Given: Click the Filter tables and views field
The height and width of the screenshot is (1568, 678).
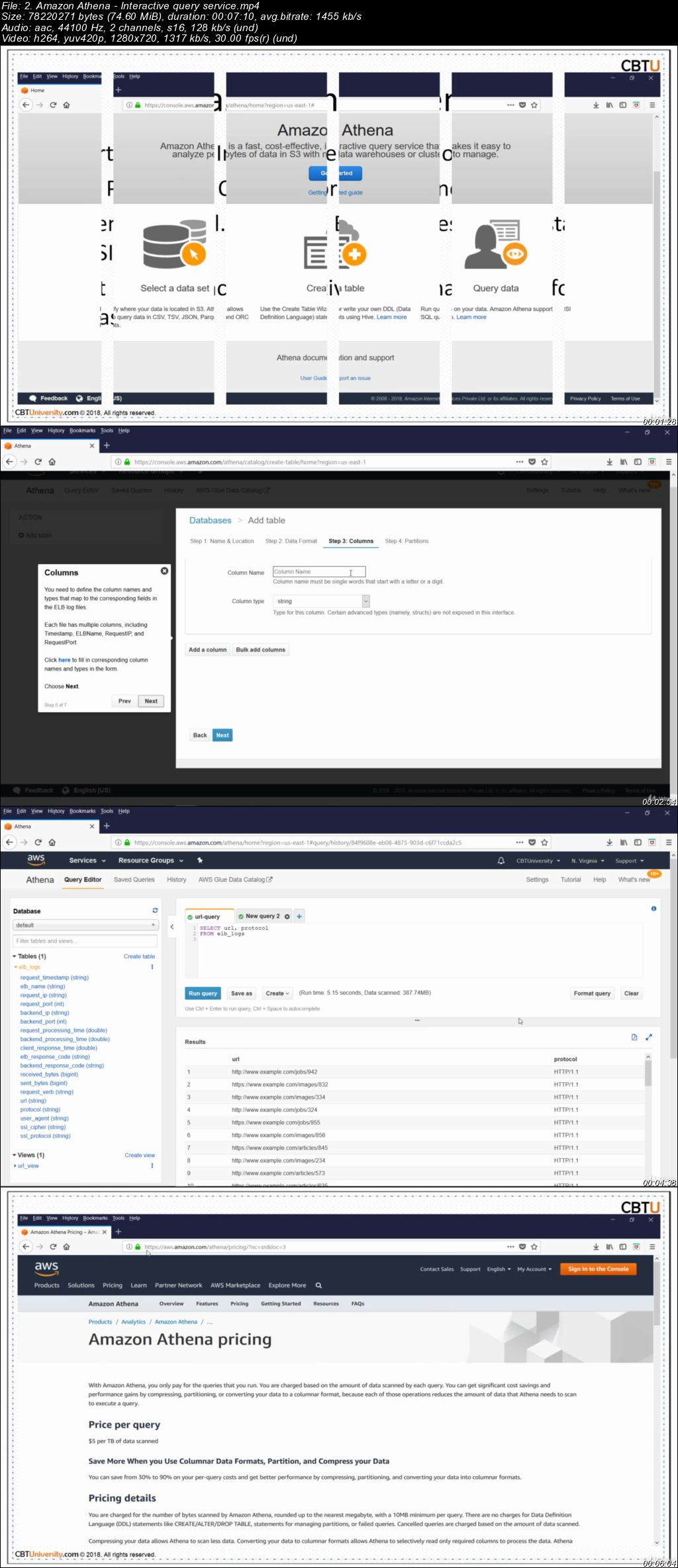Looking at the screenshot, I should pos(85,941).
